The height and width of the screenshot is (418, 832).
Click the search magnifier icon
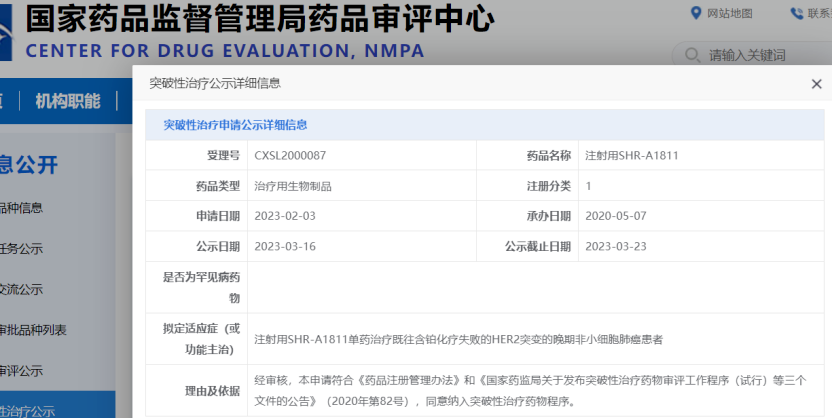[x=692, y=55]
